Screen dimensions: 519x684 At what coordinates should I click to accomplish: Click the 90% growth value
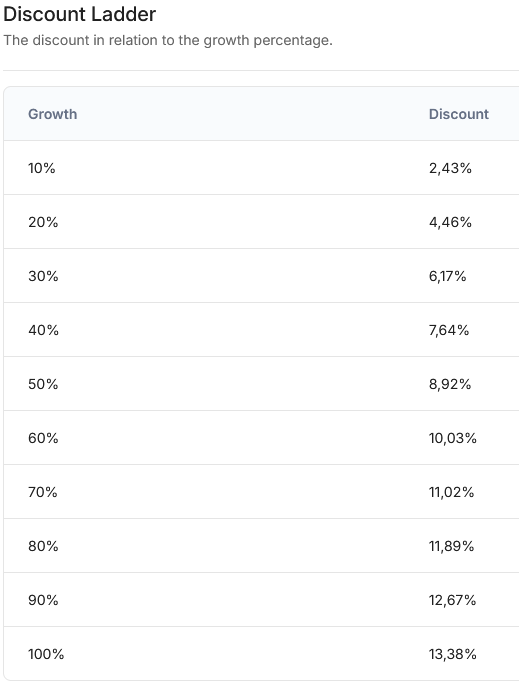pos(43,600)
